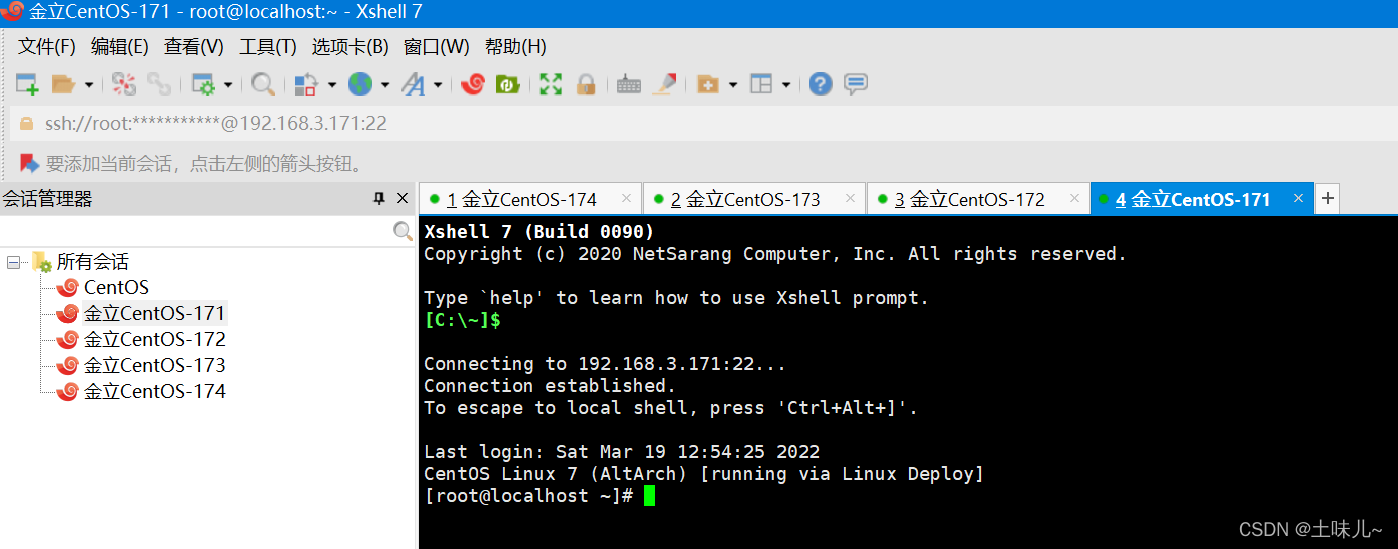Click the pane Layout icon
This screenshot has width=1398, height=549.
761,85
